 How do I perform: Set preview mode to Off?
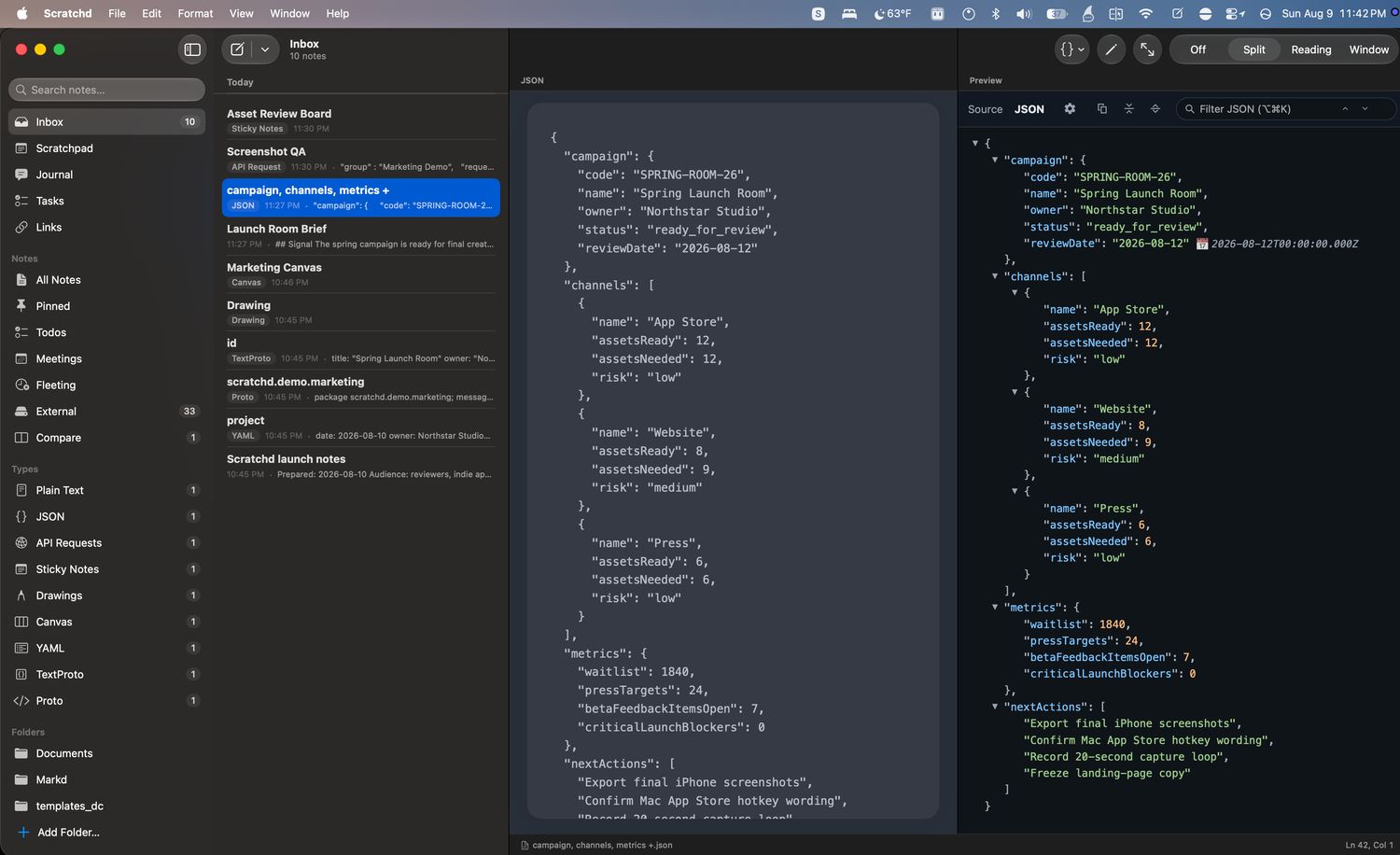[1197, 49]
